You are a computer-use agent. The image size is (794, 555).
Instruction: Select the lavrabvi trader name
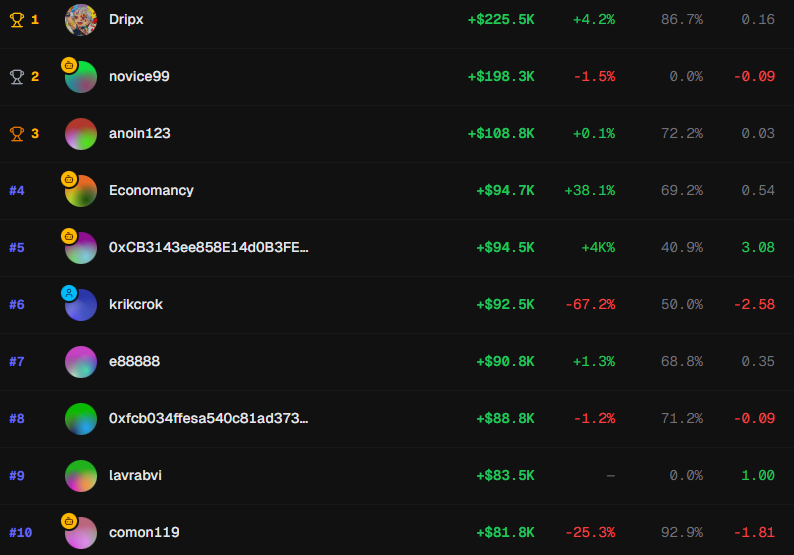click(x=135, y=475)
